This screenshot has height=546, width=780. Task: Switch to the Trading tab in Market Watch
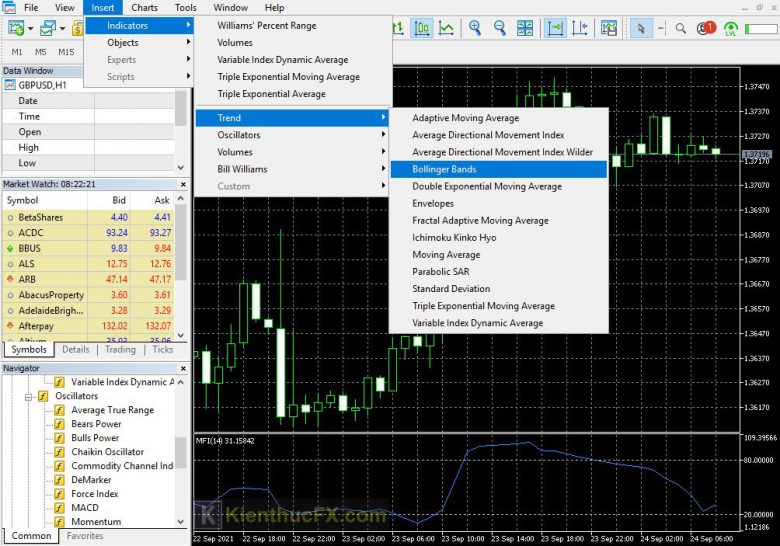(x=120, y=349)
